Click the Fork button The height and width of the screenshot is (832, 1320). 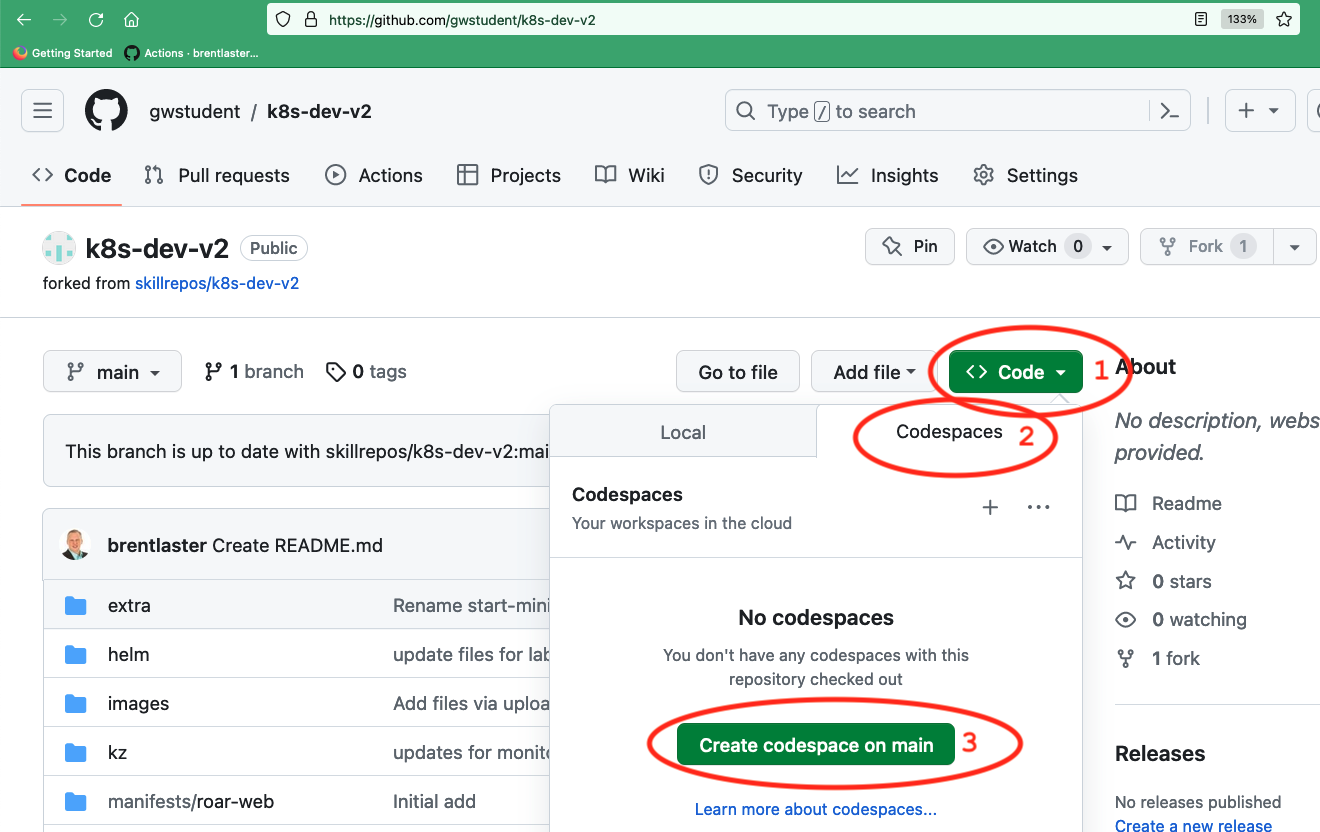point(1206,246)
